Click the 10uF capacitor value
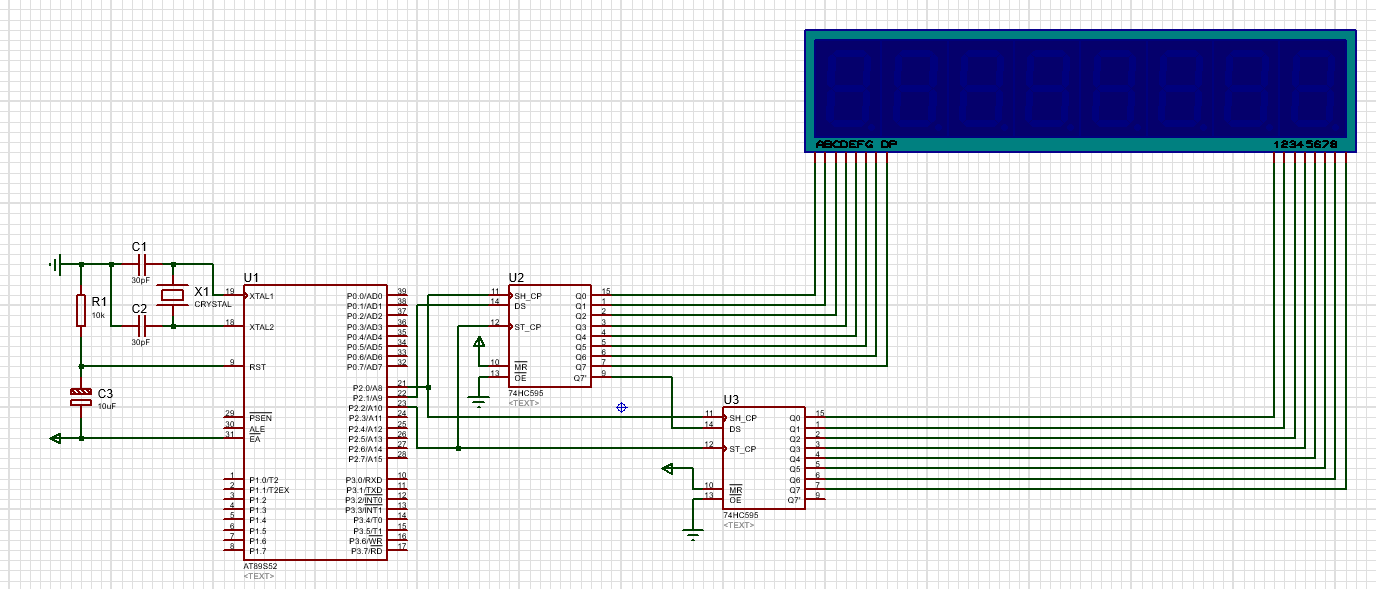The height and width of the screenshot is (589, 1376). [107, 406]
